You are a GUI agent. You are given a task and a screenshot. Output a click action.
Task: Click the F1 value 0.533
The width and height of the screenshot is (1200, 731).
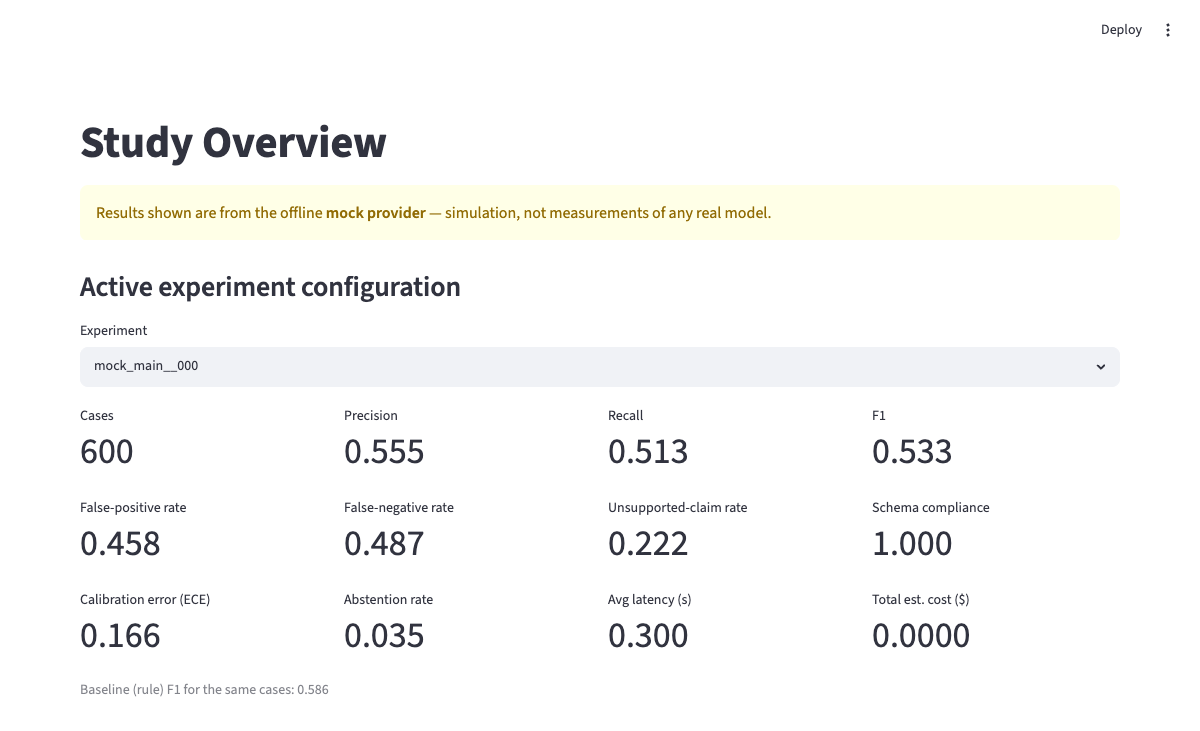(912, 452)
